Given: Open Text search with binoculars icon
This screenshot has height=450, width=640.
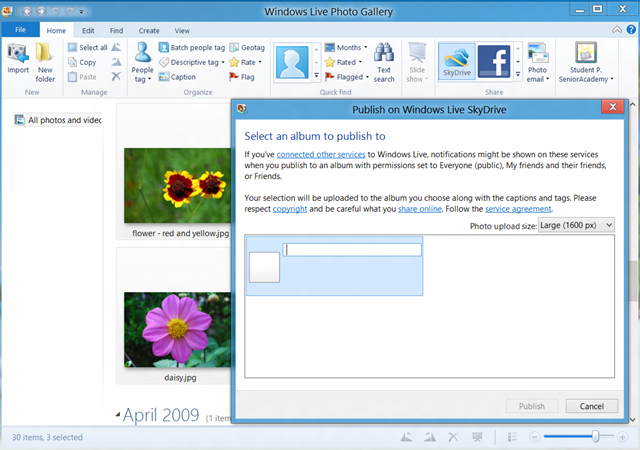Looking at the screenshot, I should click(384, 61).
